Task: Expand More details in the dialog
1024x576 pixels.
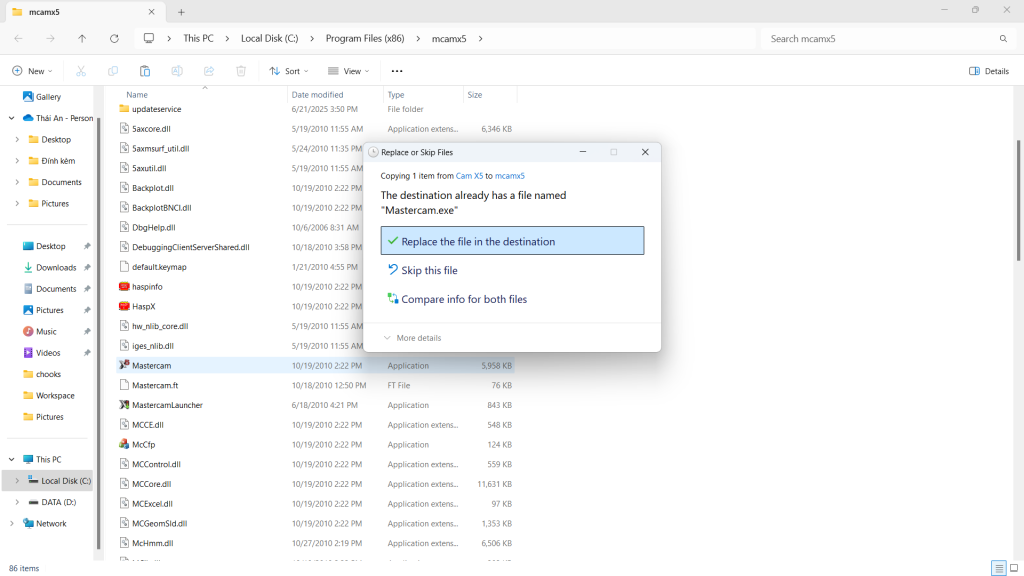Action: click(412, 338)
